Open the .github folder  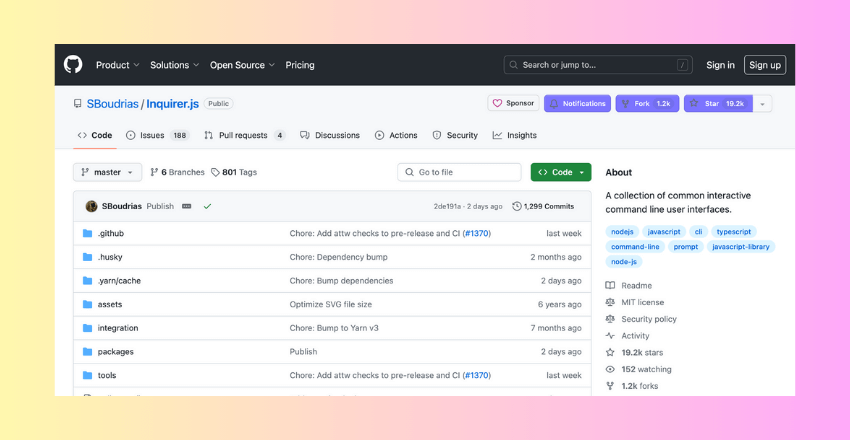(x=111, y=234)
